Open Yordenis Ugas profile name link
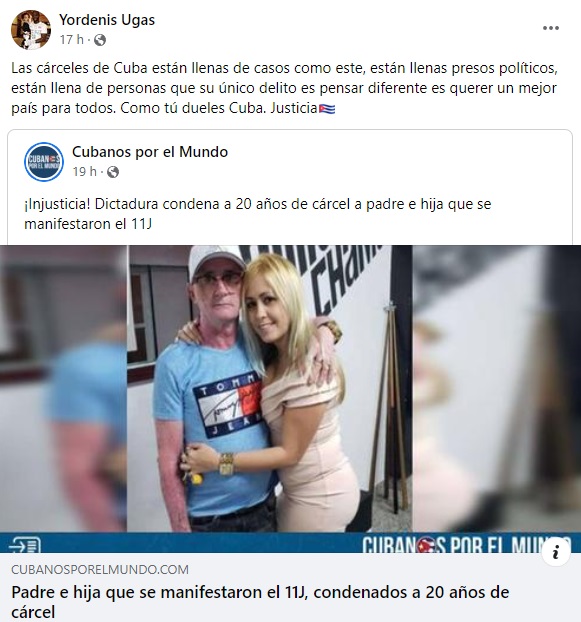 (107, 20)
